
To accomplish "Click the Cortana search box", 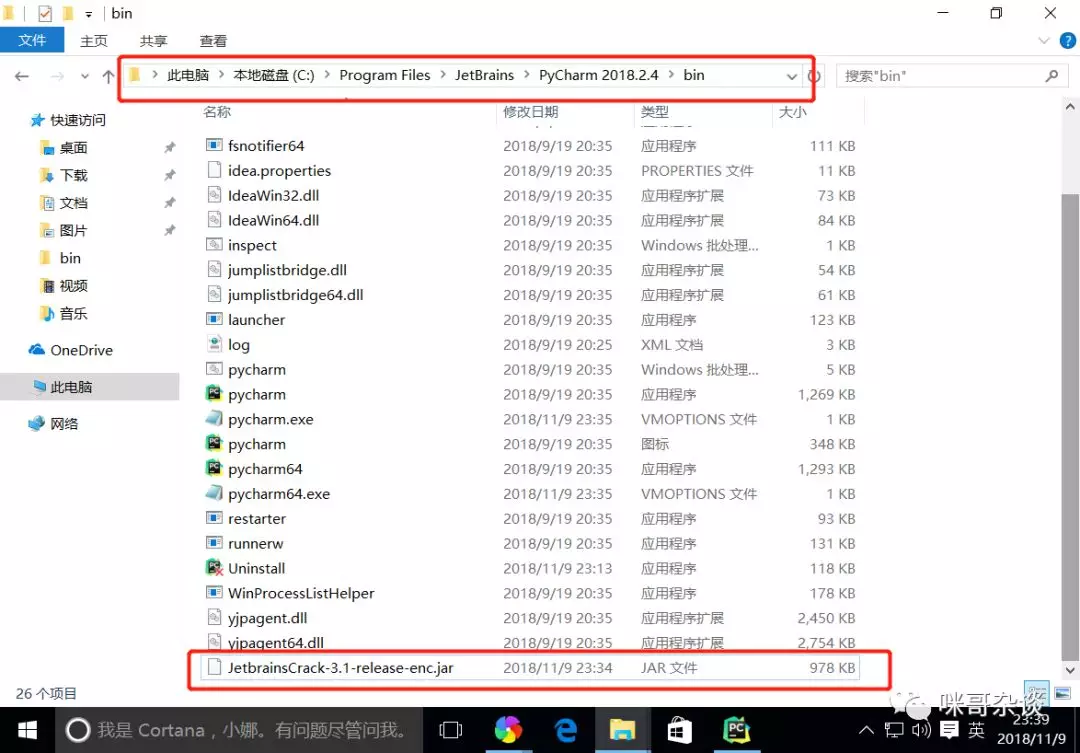I will tap(239, 730).
